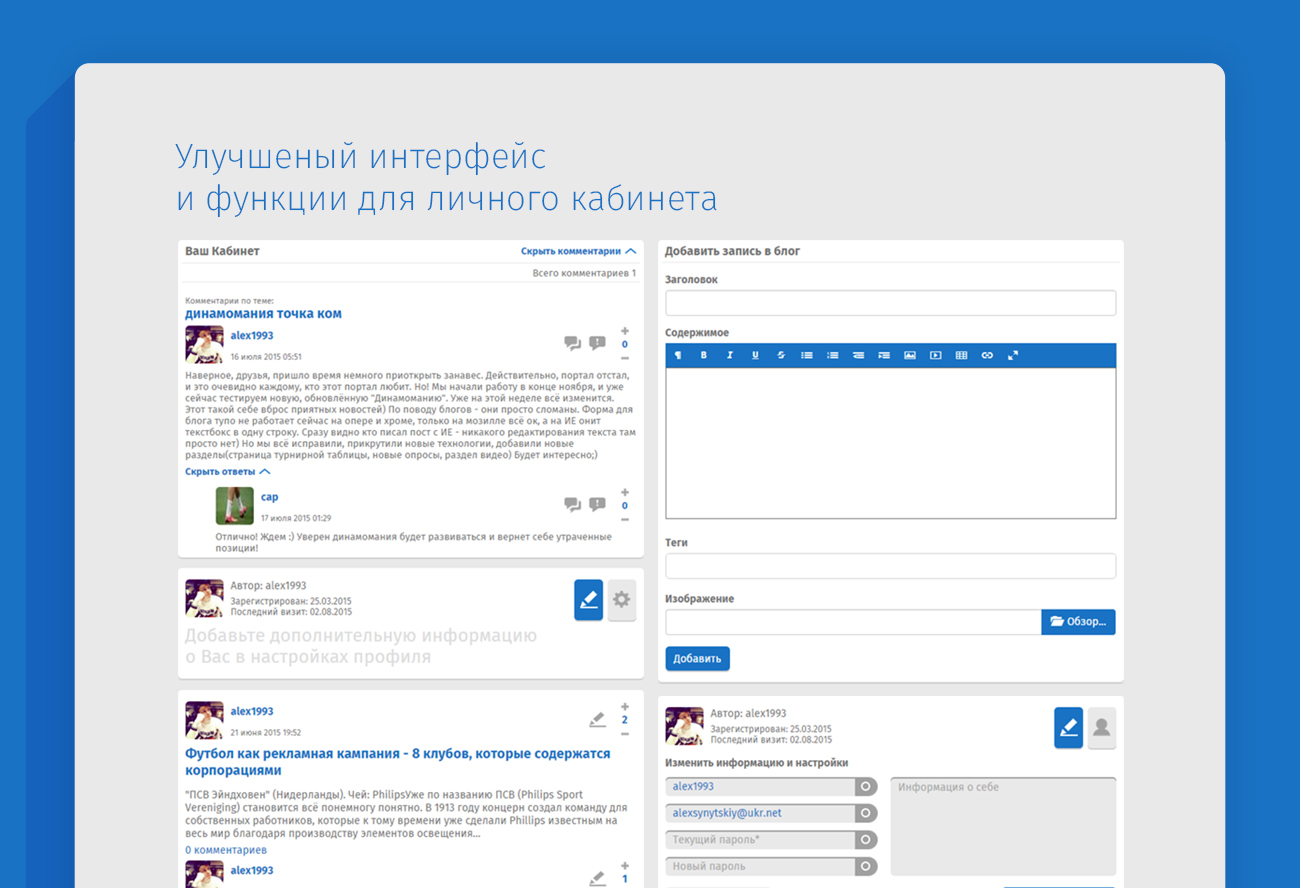
Task: Toggle the circle button beside Новый пароль field
Action: click(866, 866)
